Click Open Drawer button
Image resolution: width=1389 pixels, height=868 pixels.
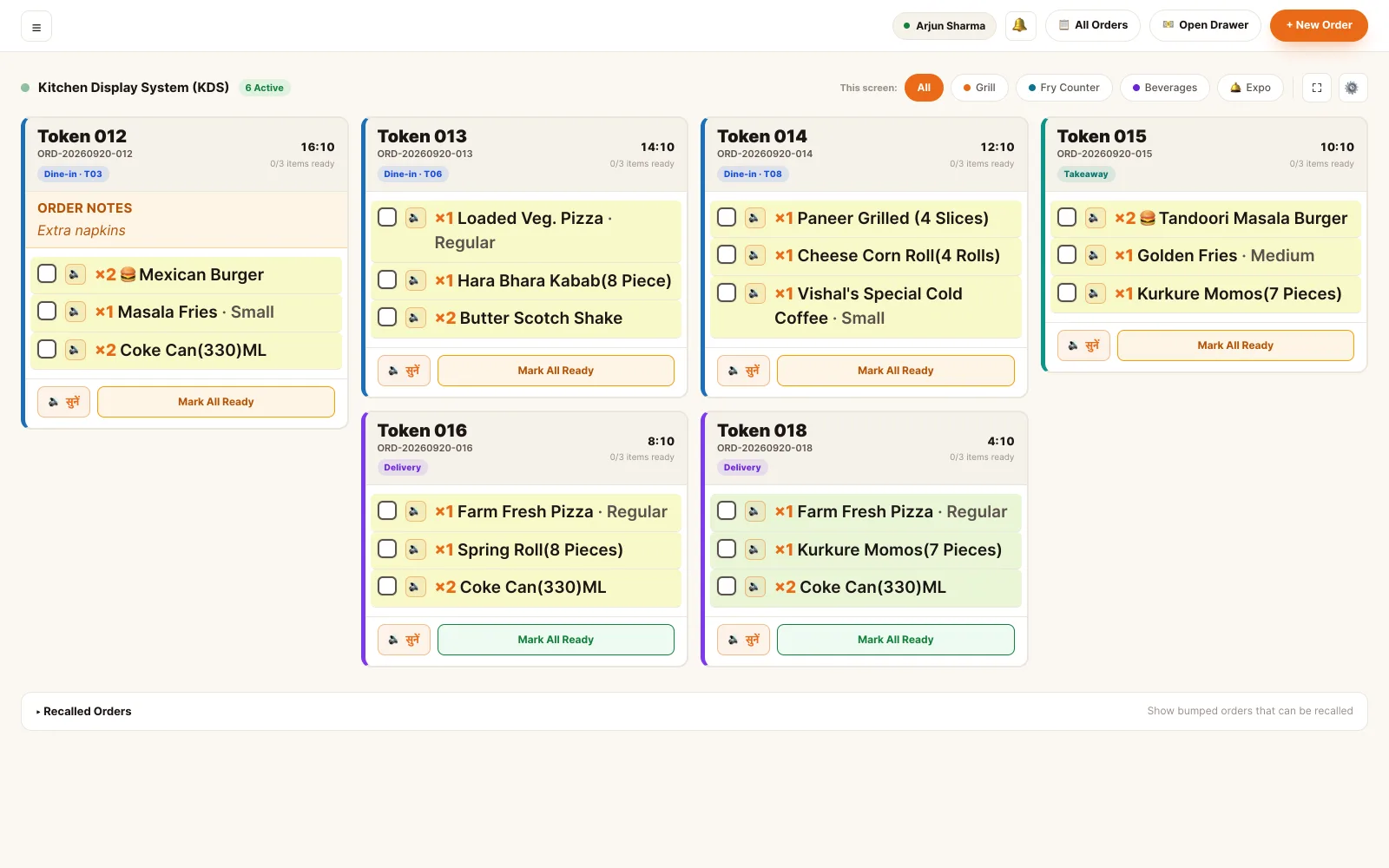point(1206,25)
